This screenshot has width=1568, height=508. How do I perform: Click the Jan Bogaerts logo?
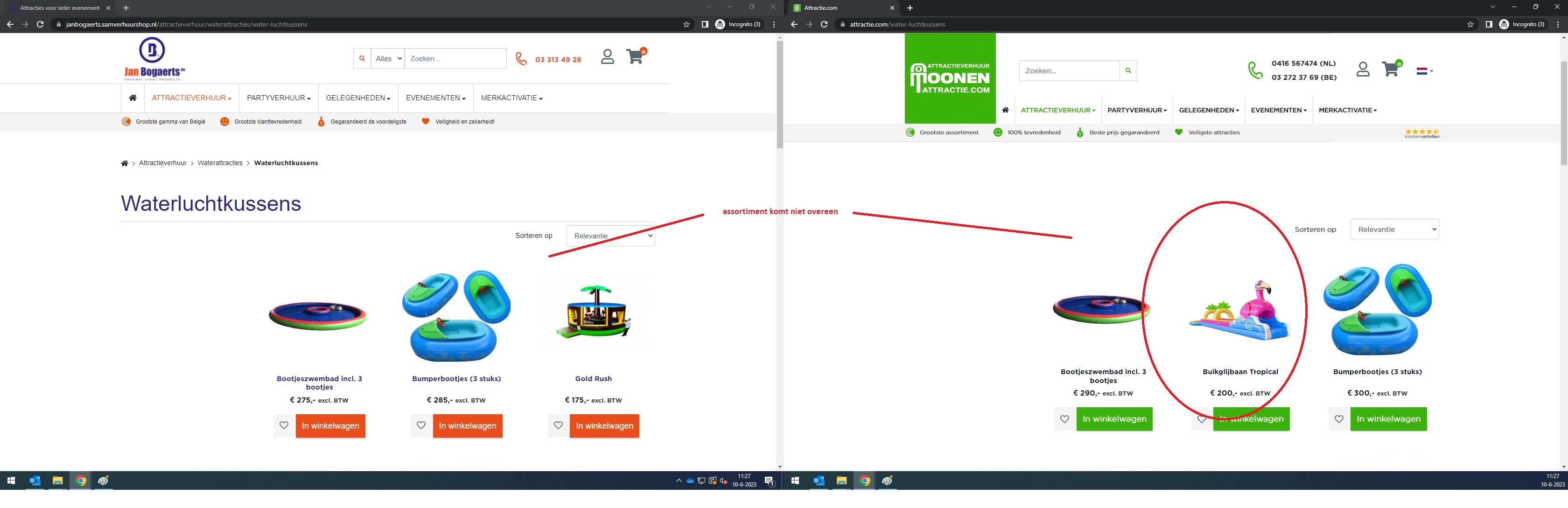point(154,58)
